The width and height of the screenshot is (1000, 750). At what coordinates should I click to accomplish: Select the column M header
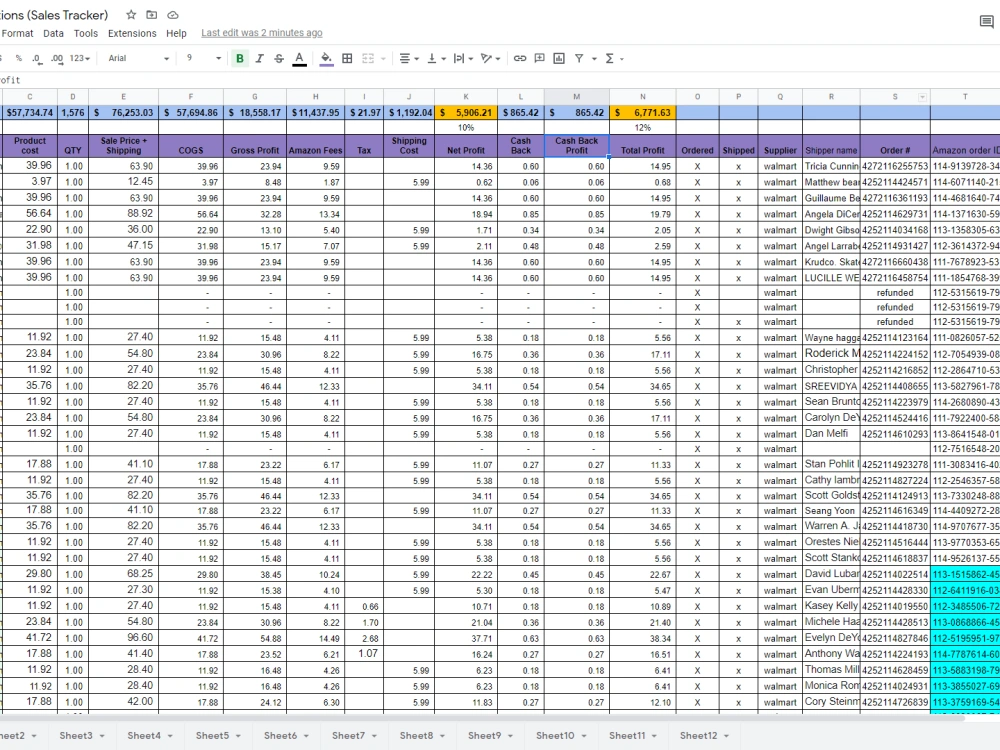click(x=577, y=96)
